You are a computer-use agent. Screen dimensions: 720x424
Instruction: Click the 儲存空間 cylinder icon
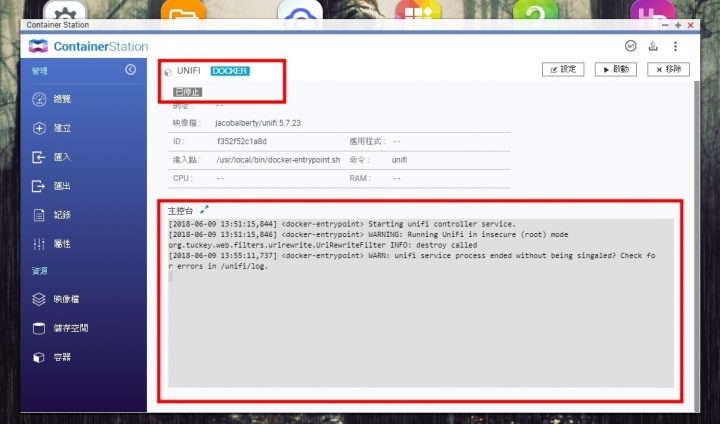[x=39, y=328]
